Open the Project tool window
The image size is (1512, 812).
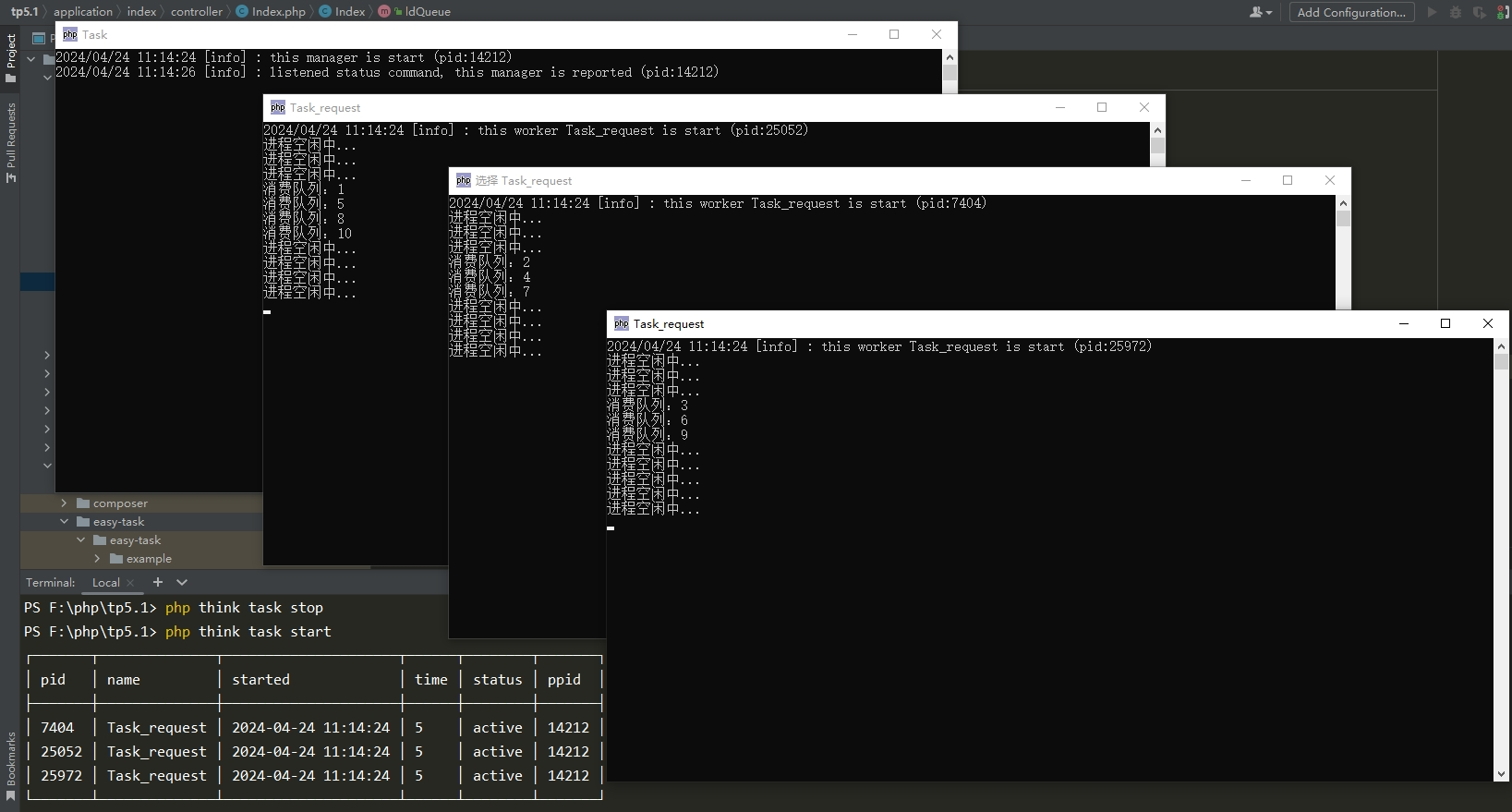10,58
